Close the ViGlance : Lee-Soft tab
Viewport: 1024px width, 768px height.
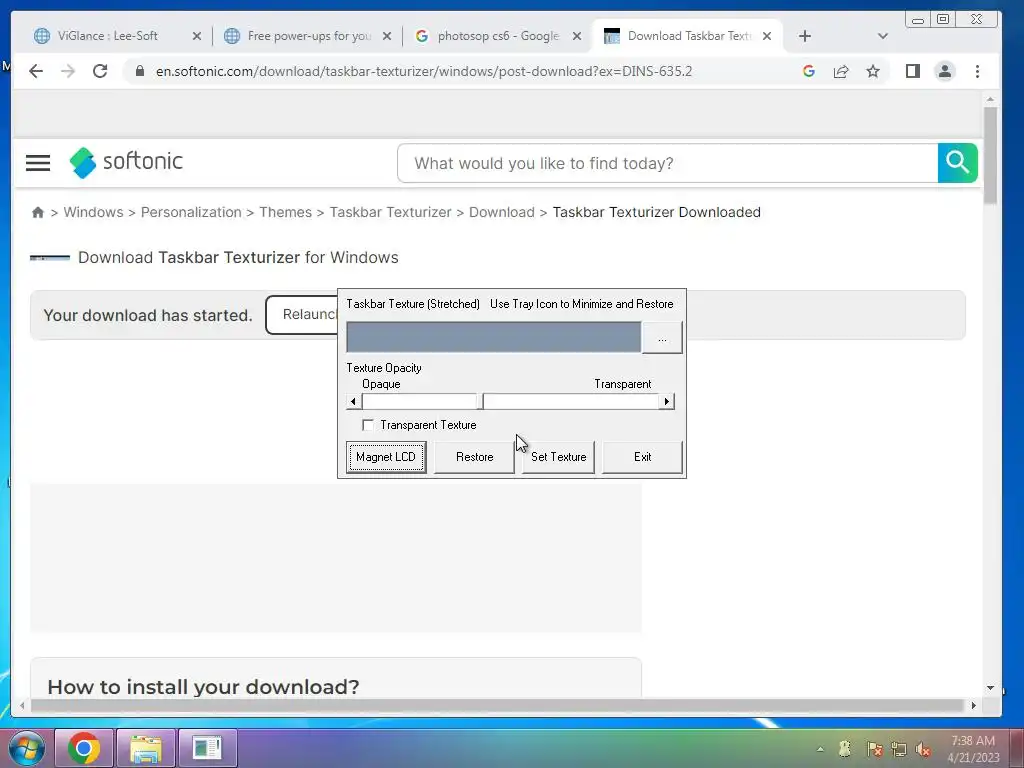(197, 36)
